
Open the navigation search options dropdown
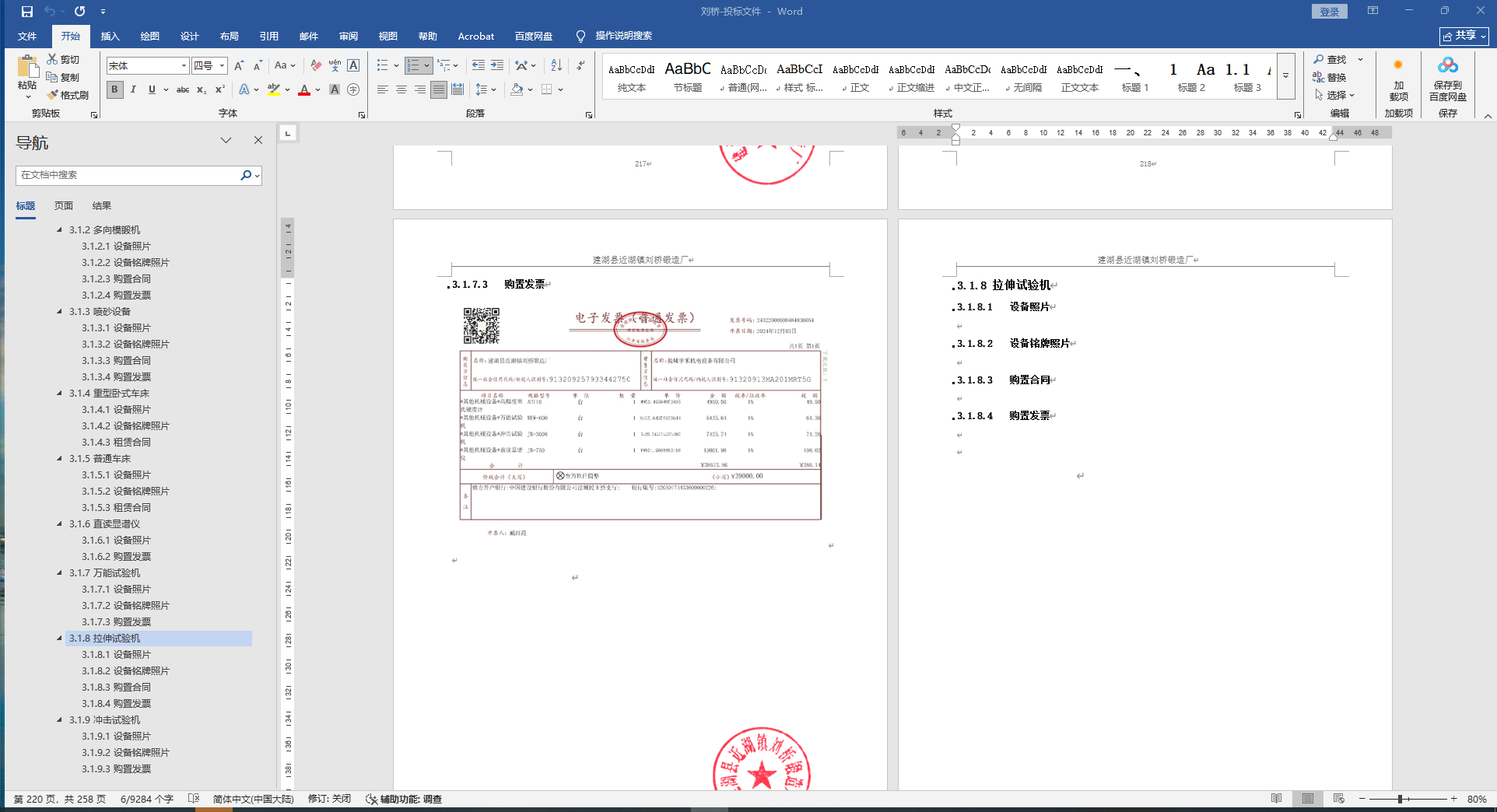(257, 176)
